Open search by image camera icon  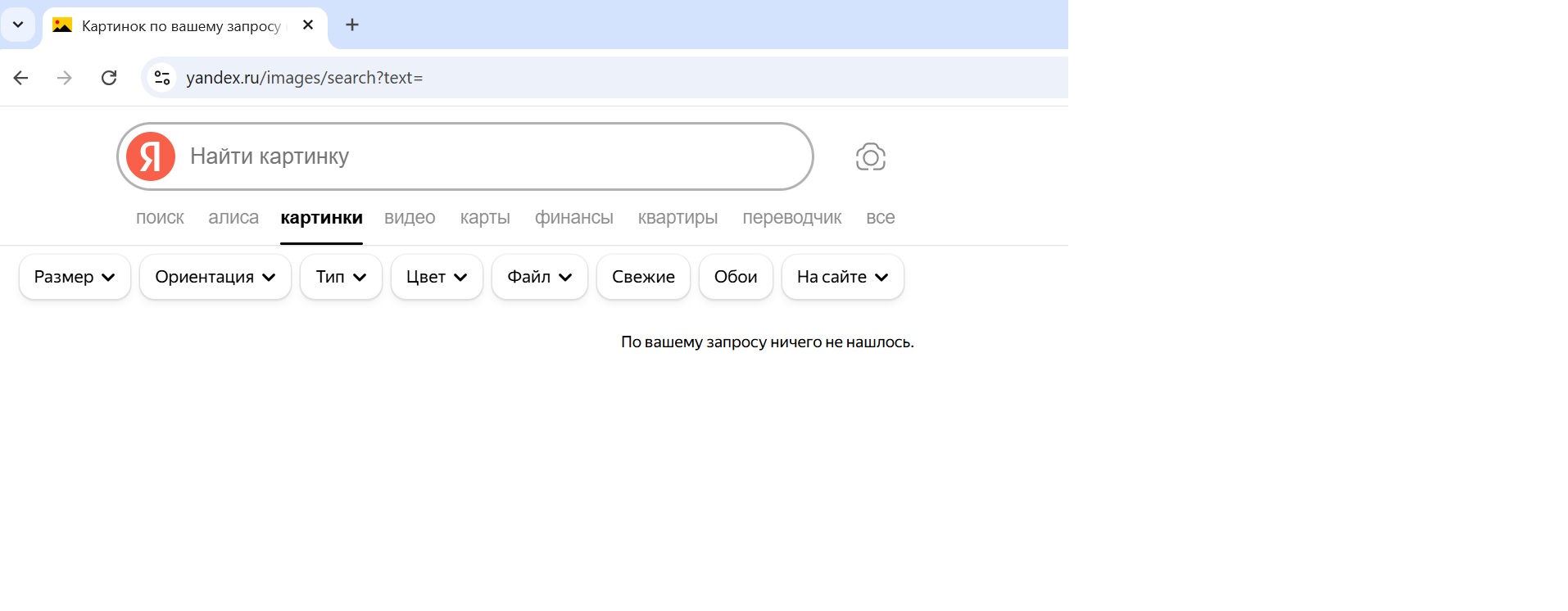pyautogui.click(x=871, y=156)
